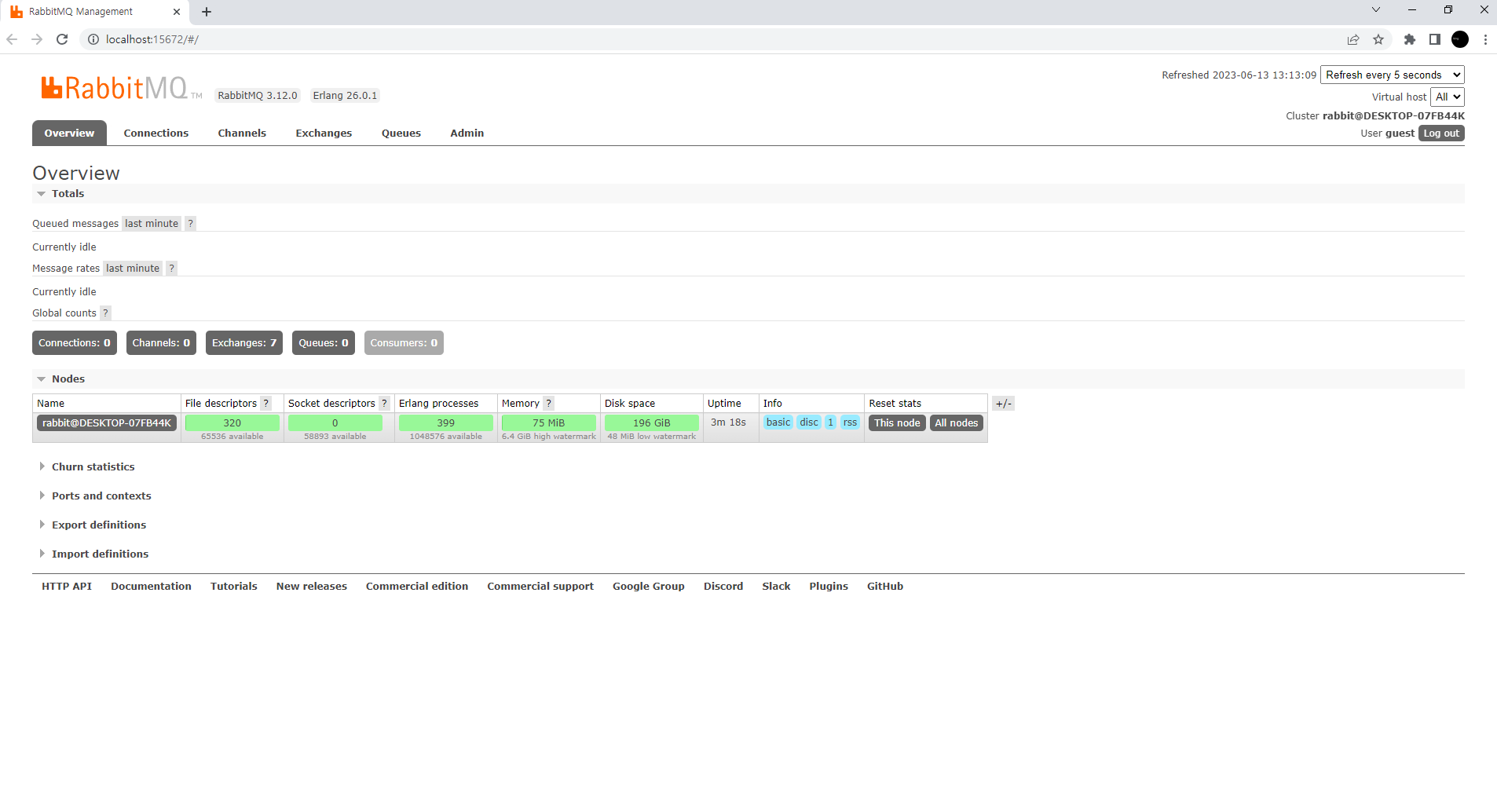Image resolution: width=1497 pixels, height=812 pixels.
Task: Open Chrome three-dot menu
Action: 1485,39
